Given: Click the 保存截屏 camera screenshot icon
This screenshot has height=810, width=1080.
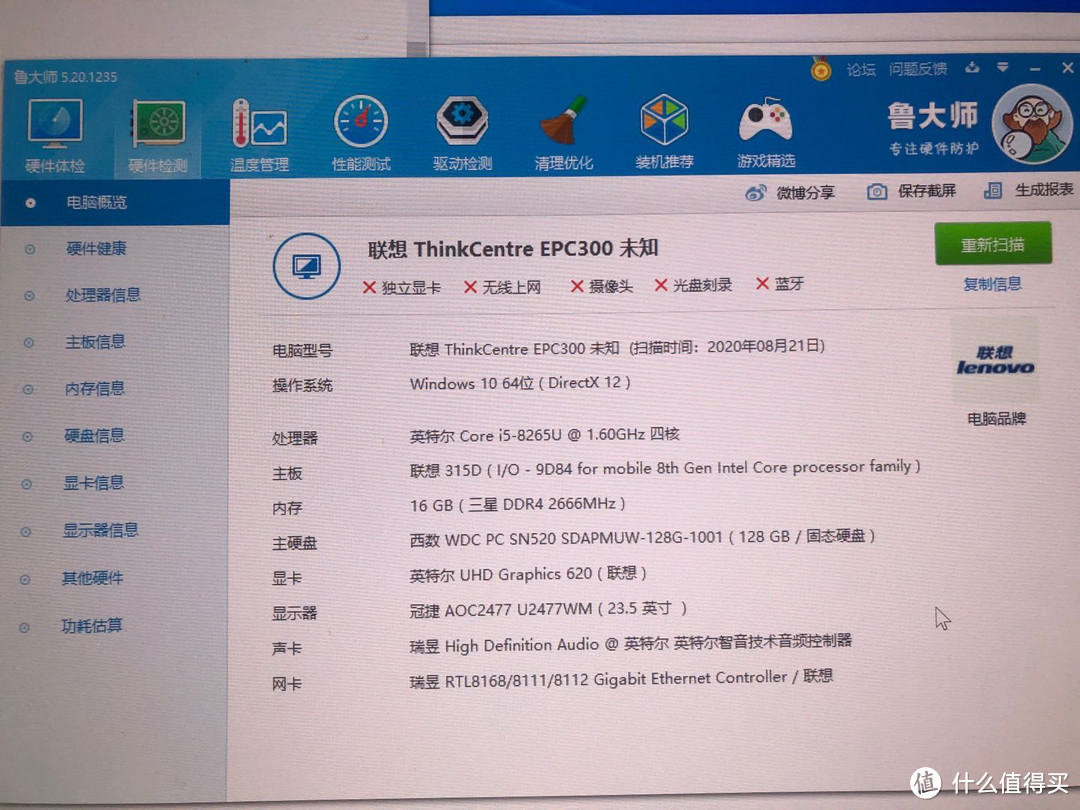Looking at the screenshot, I should coord(877,192).
